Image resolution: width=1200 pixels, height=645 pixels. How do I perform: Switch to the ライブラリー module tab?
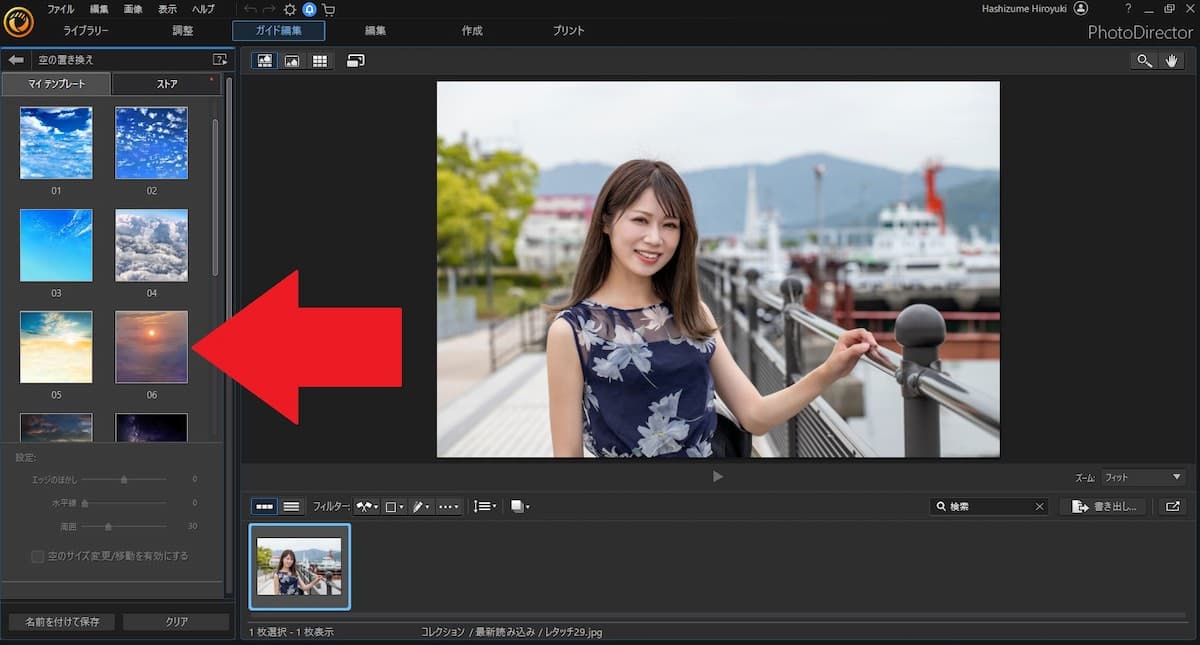[x=86, y=31]
